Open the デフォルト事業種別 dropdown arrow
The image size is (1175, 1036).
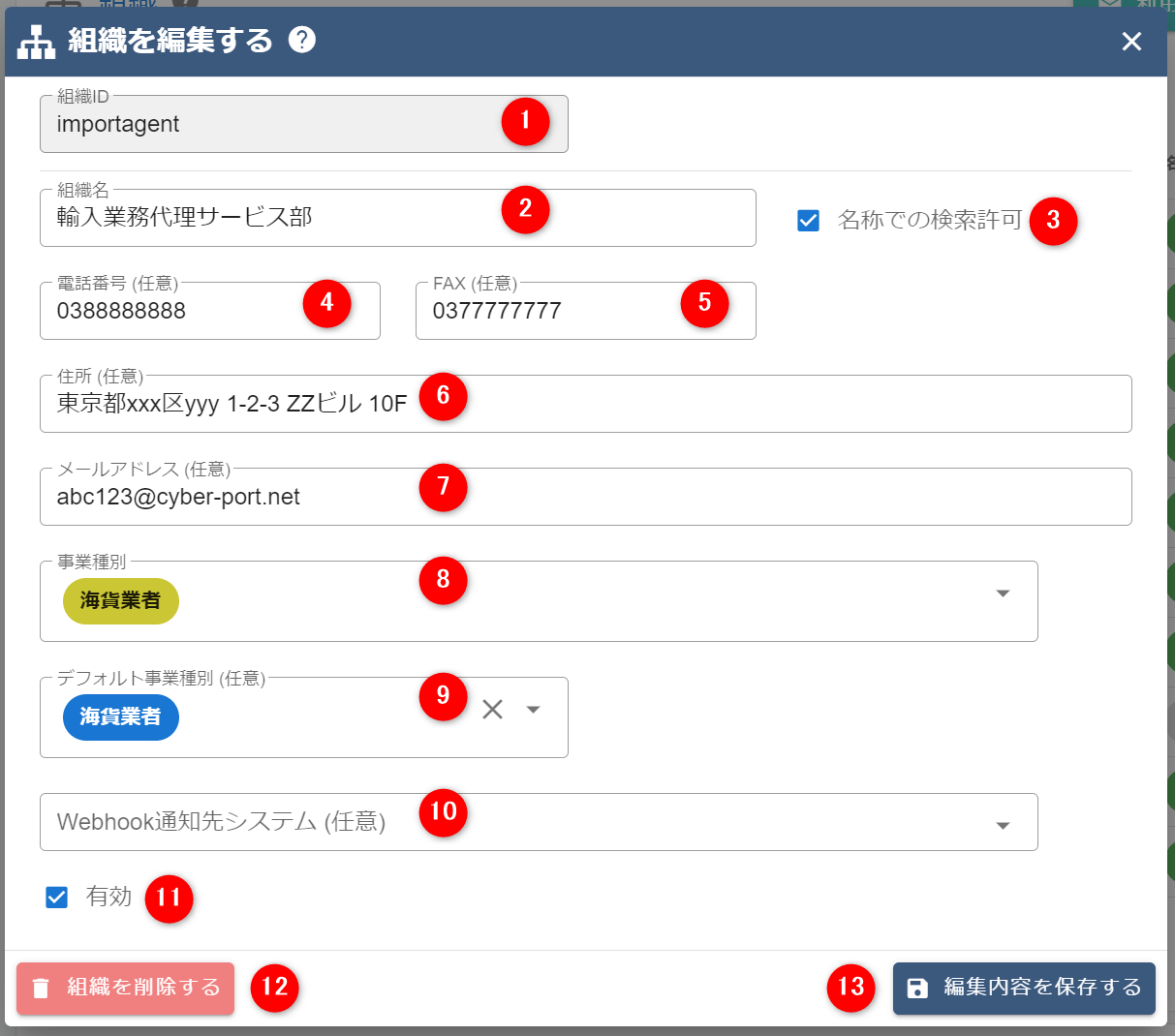(533, 710)
